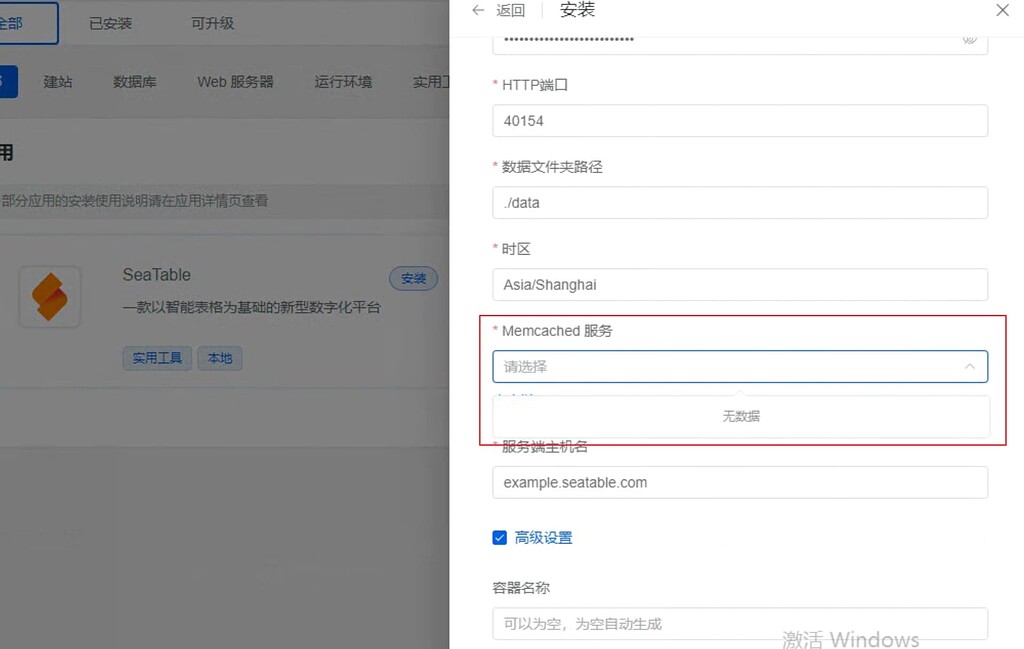Close the 安装 panel with the X
Image resolution: width=1024 pixels, height=649 pixels.
(x=1003, y=10)
